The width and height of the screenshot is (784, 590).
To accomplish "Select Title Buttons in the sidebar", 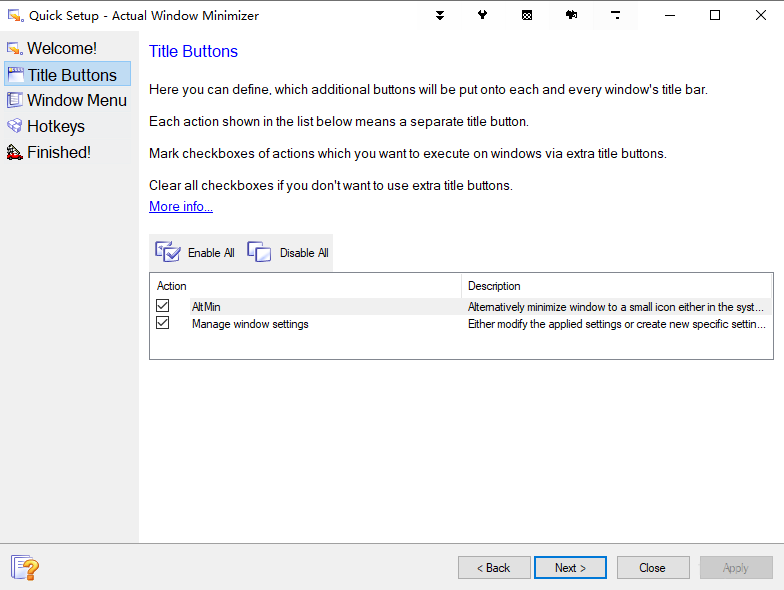I will pyautogui.click(x=71, y=75).
